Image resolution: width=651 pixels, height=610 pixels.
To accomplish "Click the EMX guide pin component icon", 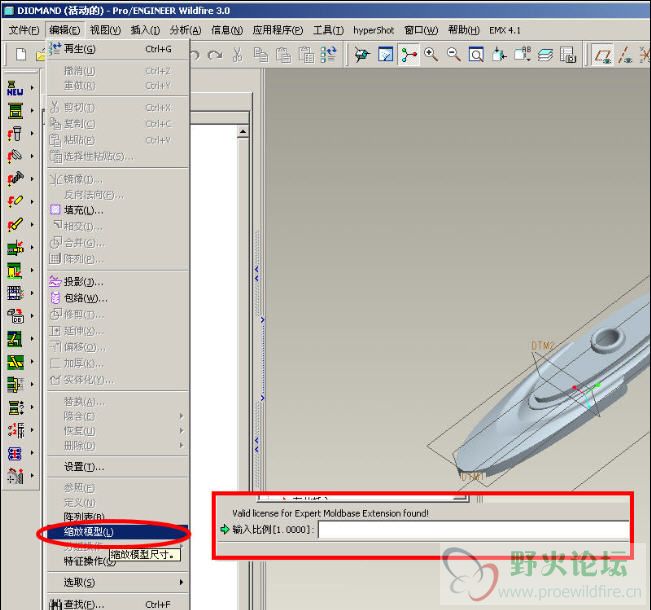I will click(x=15, y=134).
